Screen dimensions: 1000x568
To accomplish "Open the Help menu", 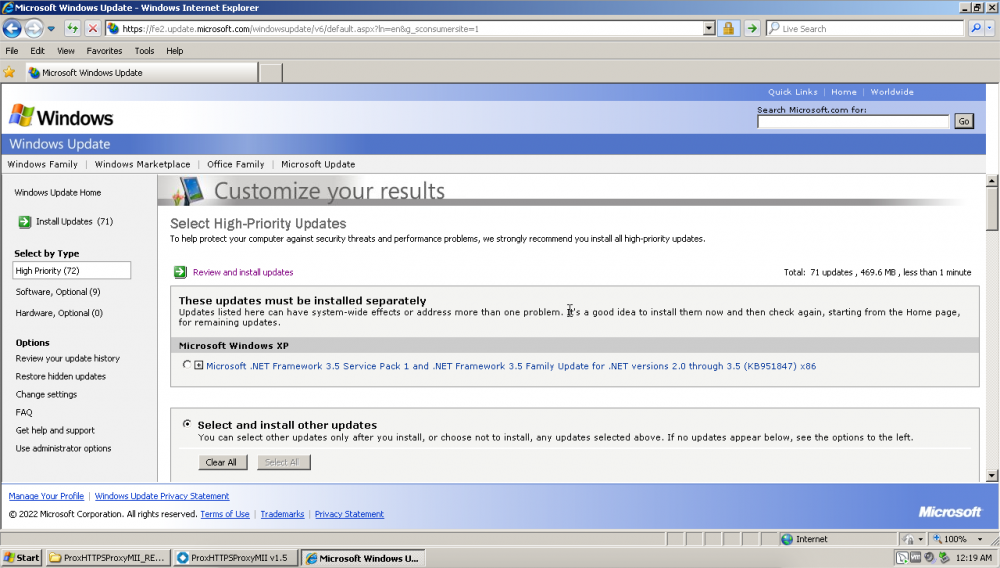I will point(175,51).
